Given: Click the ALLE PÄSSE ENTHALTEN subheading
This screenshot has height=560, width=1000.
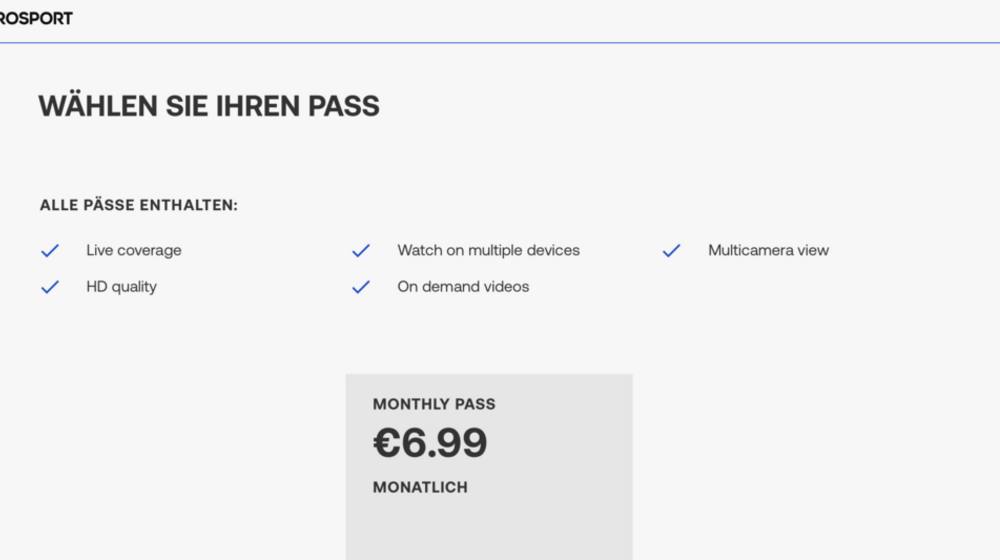Looking at the screenshot, I should [x=138, y=205].
